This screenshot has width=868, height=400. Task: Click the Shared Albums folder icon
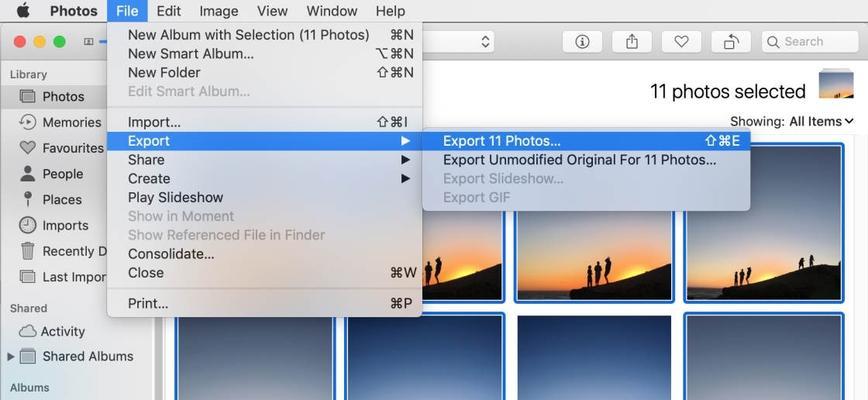(x=28, y=356)
